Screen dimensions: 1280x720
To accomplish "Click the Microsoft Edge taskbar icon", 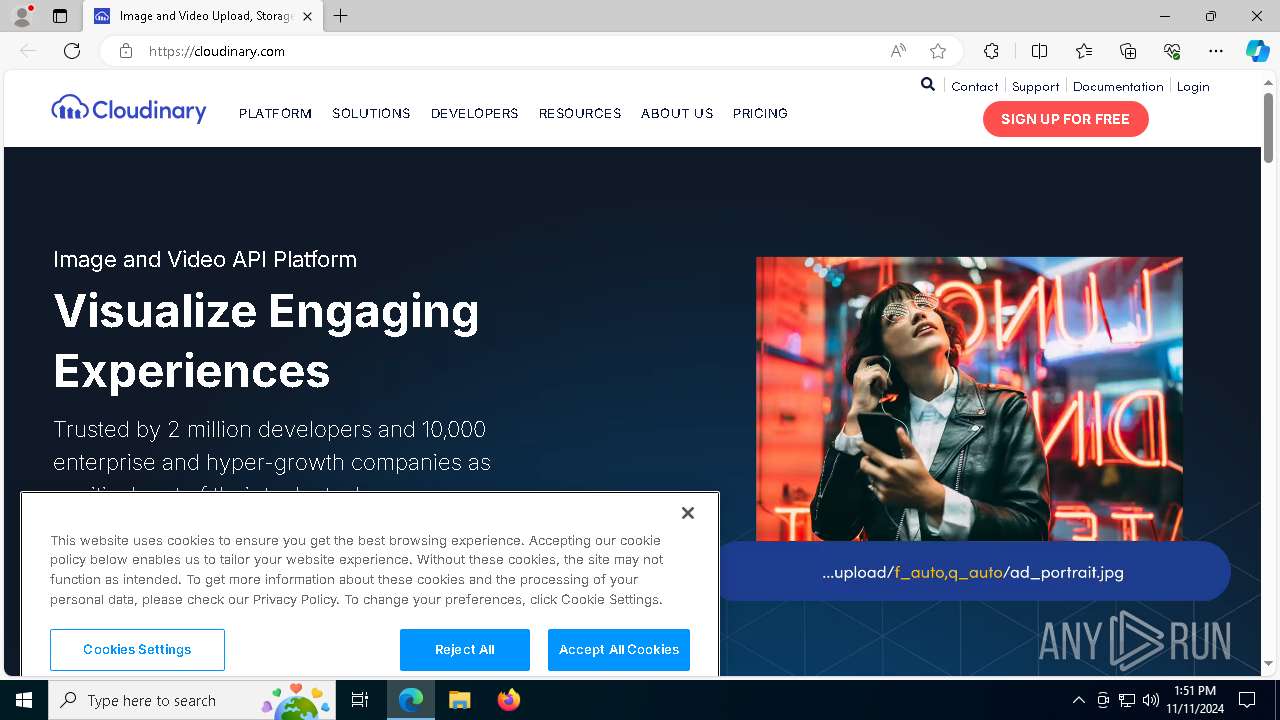I will 411,700.
